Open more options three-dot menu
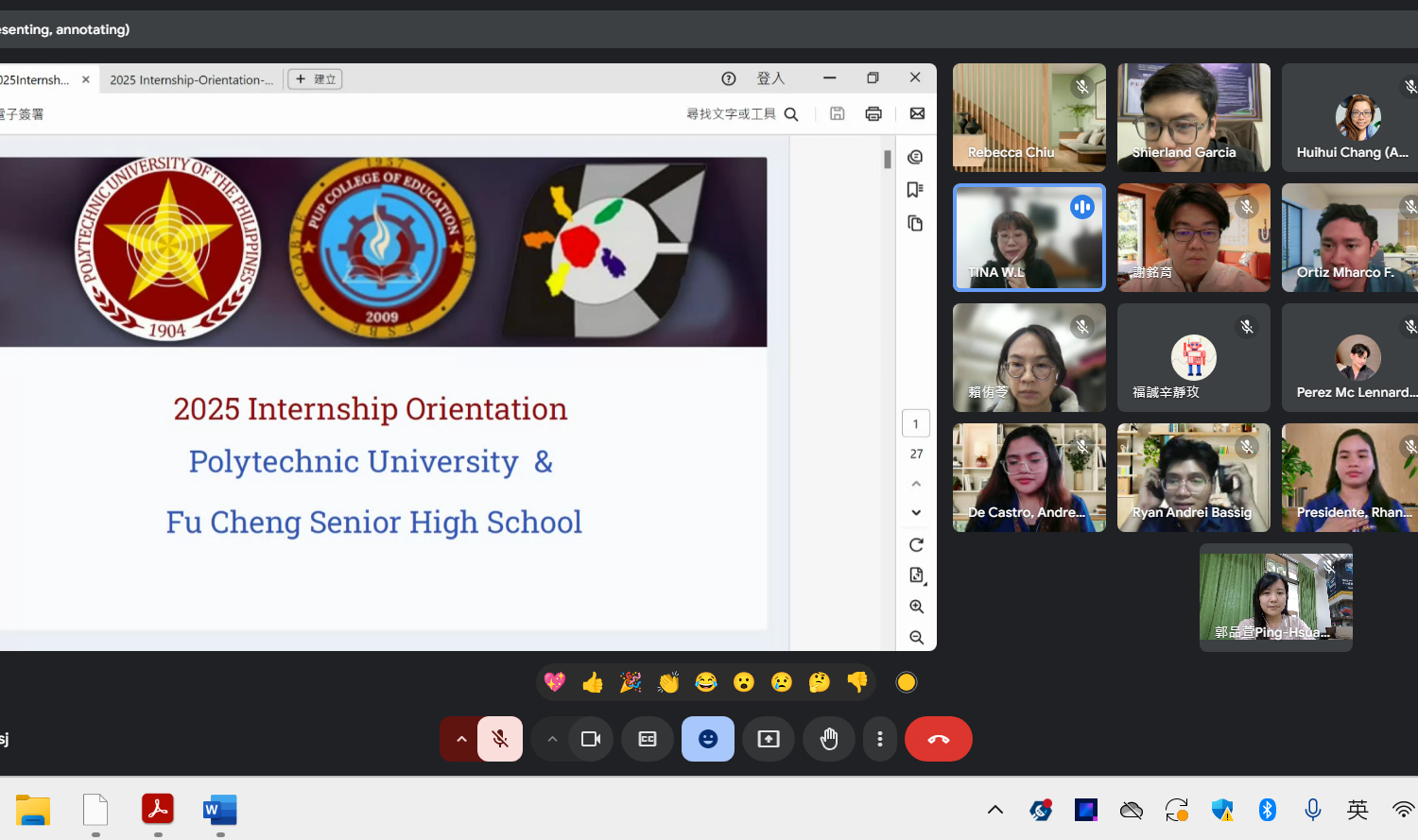The height and width of the screenshot is (840, 1418). 880,739
